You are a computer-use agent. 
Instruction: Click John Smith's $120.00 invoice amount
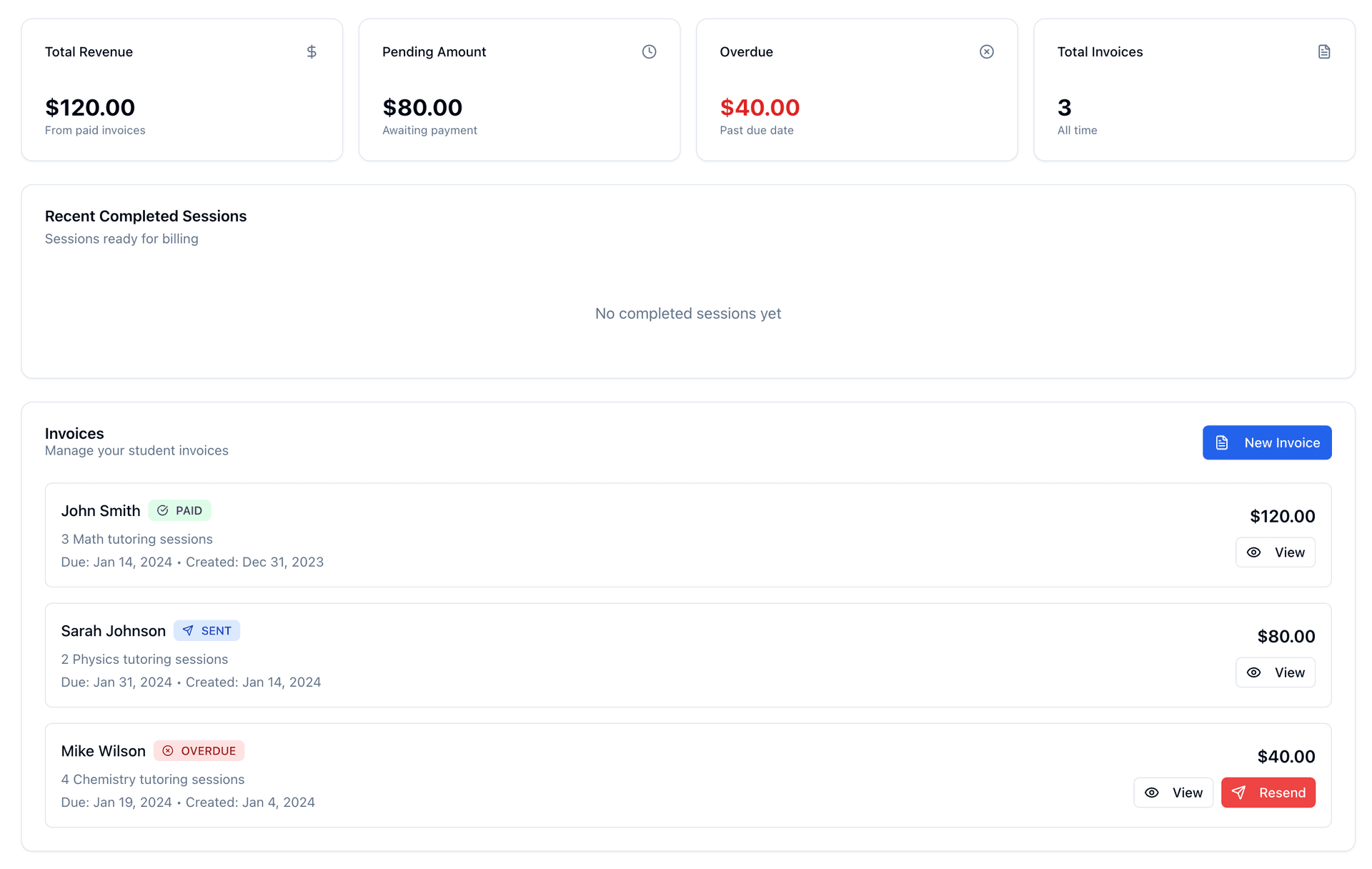(x=1282, y=516)
